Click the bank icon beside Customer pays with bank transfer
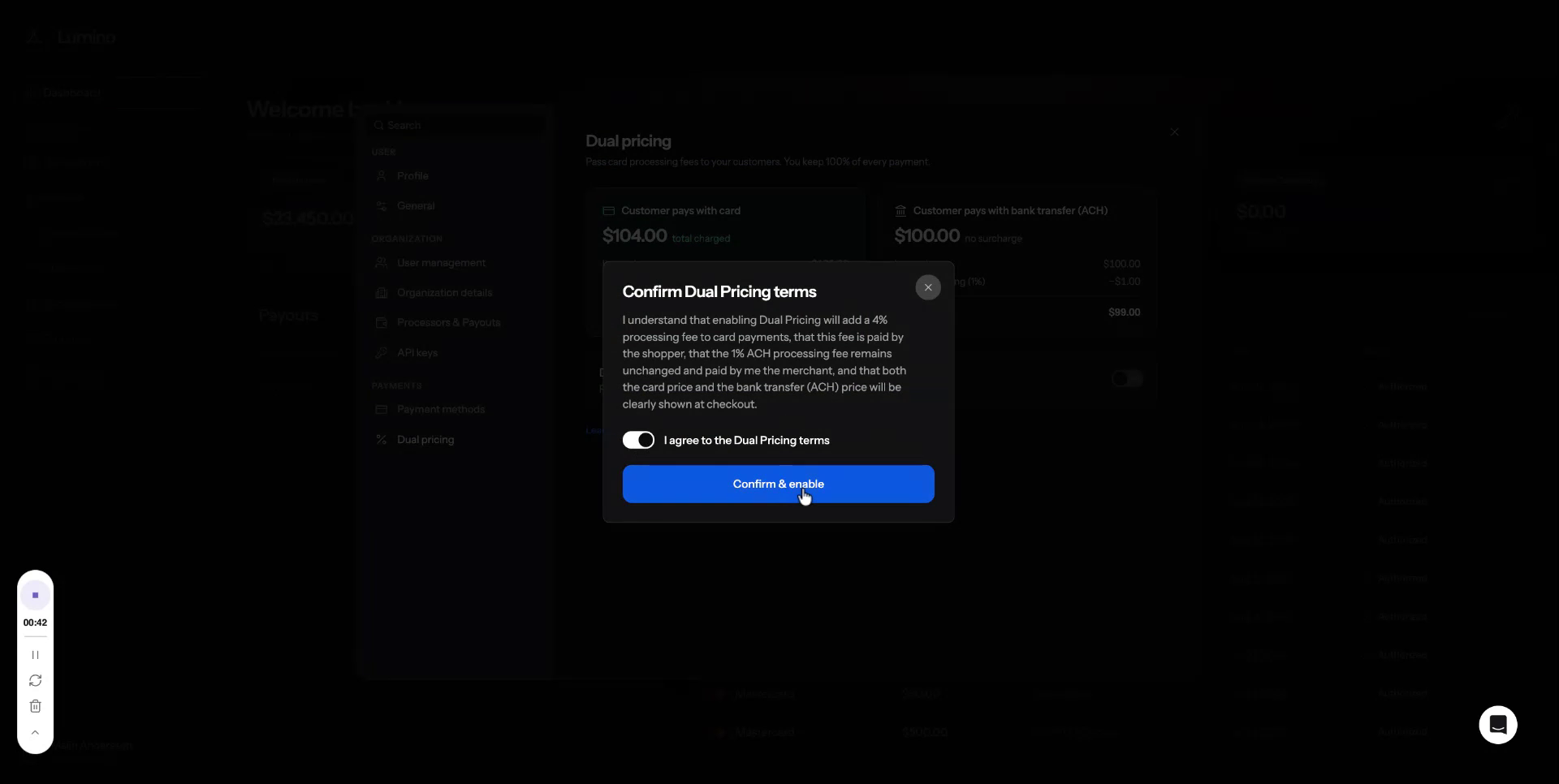The image size is (1559, 784). 900,210
